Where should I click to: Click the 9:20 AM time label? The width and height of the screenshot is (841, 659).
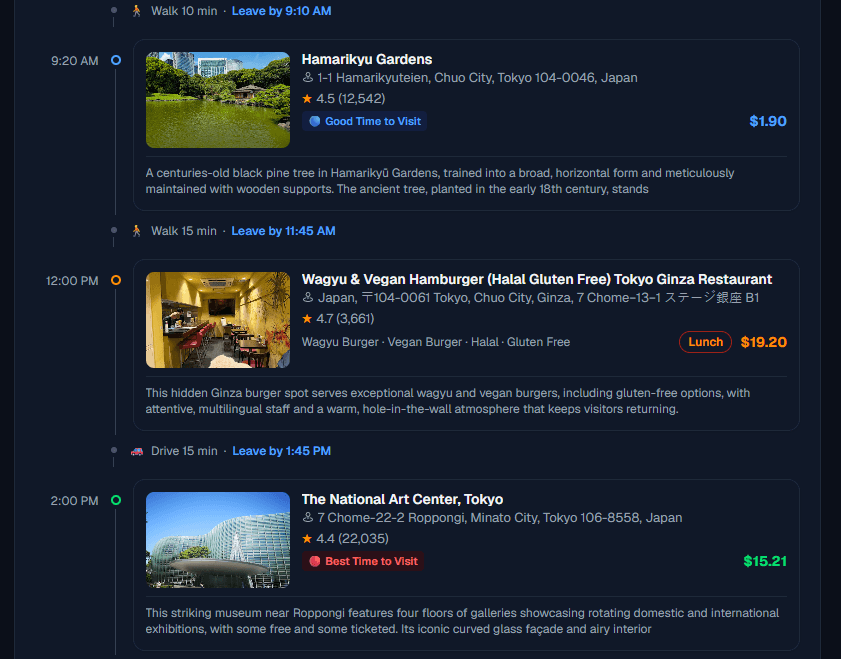pos(75,61)
